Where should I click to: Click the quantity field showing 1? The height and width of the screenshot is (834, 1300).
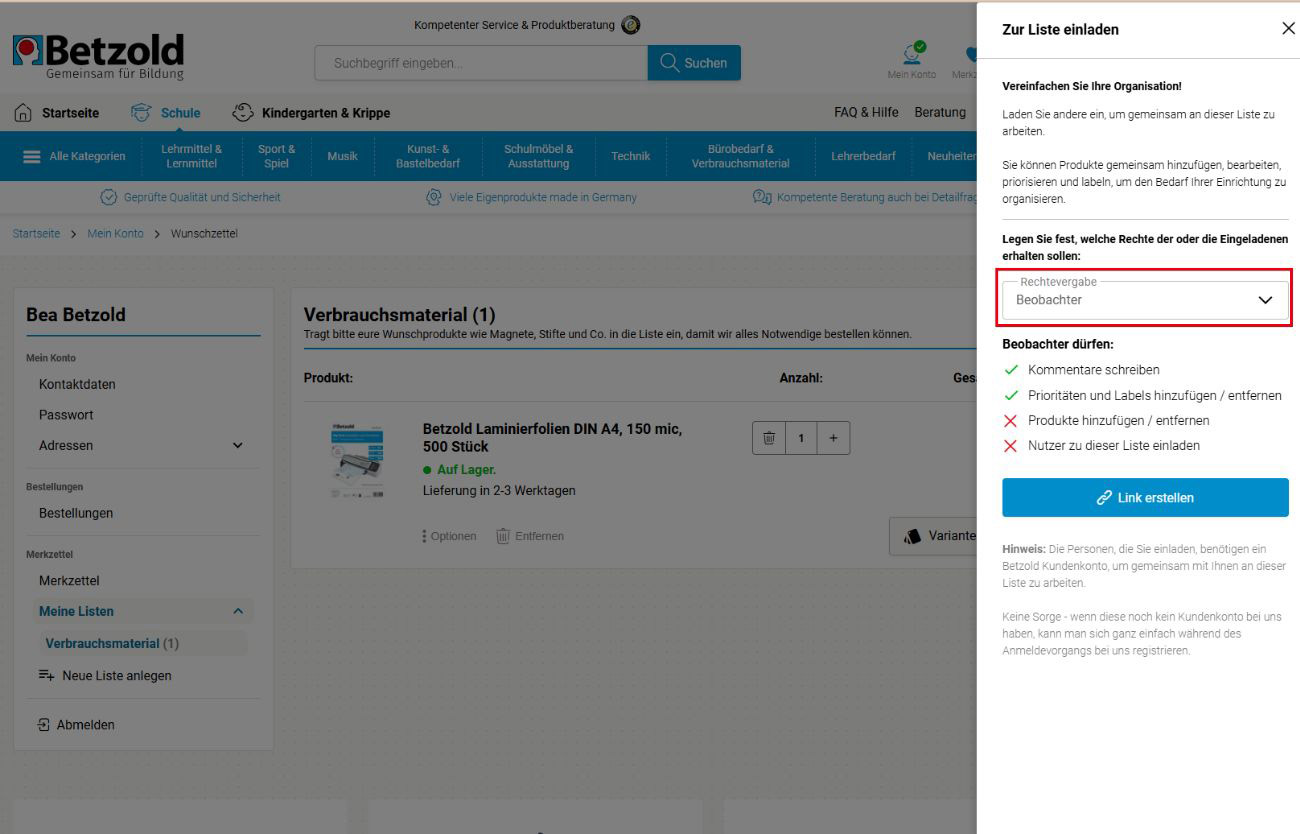click(800, 438)
